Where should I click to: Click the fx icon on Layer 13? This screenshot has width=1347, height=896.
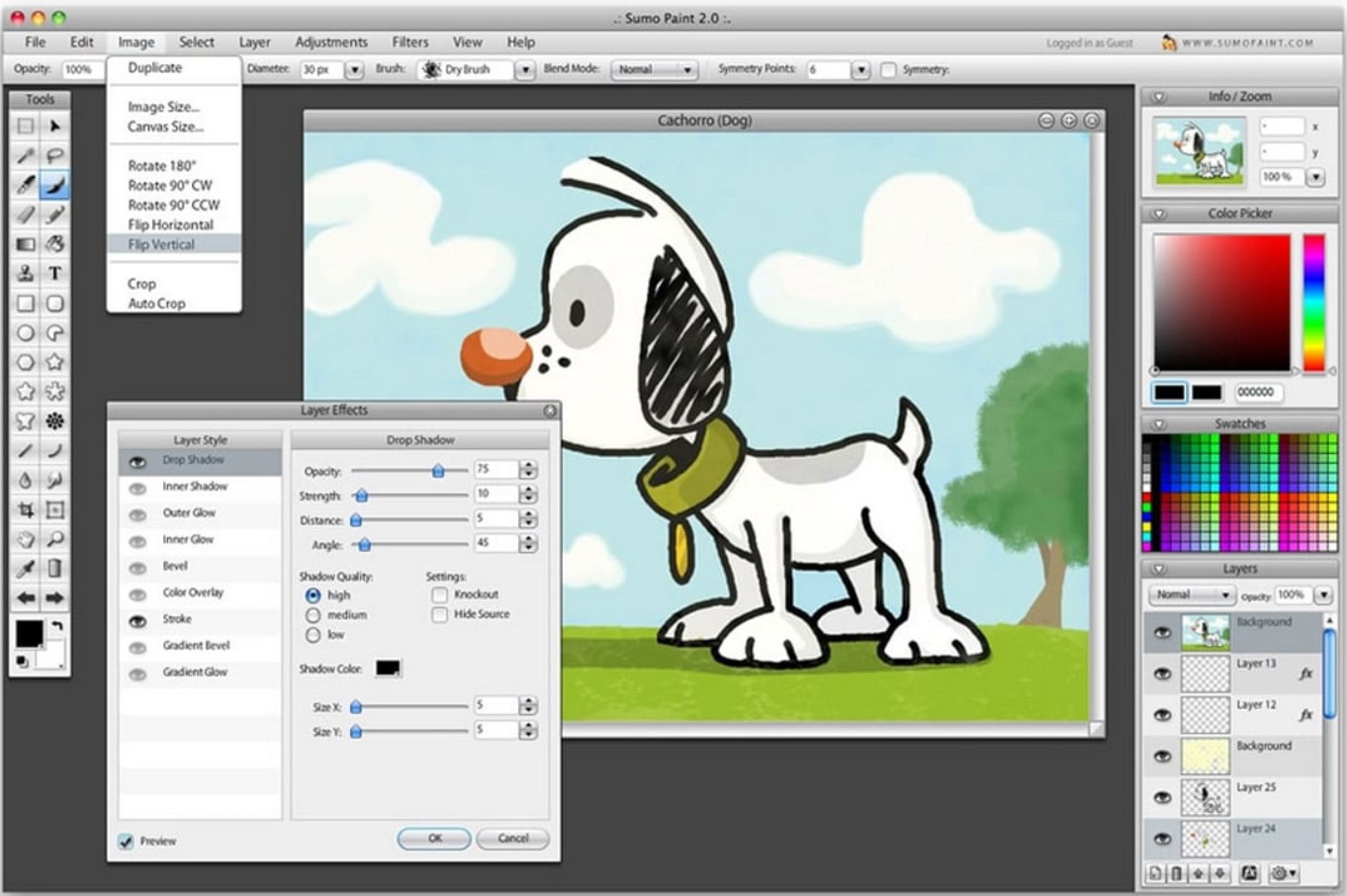[1305, 673]
